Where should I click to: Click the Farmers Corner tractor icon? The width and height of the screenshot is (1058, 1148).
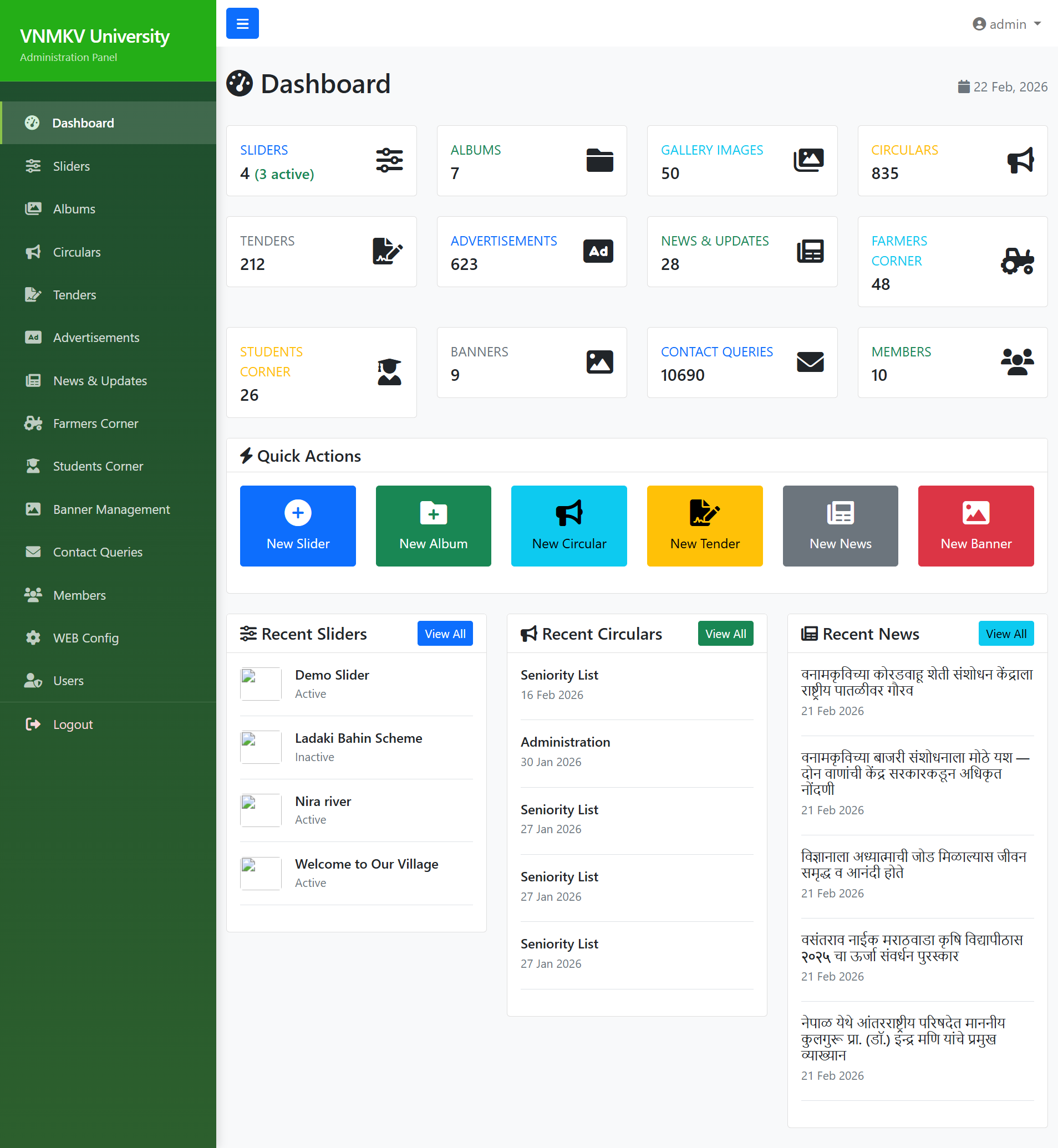(x=1017, y=262)
